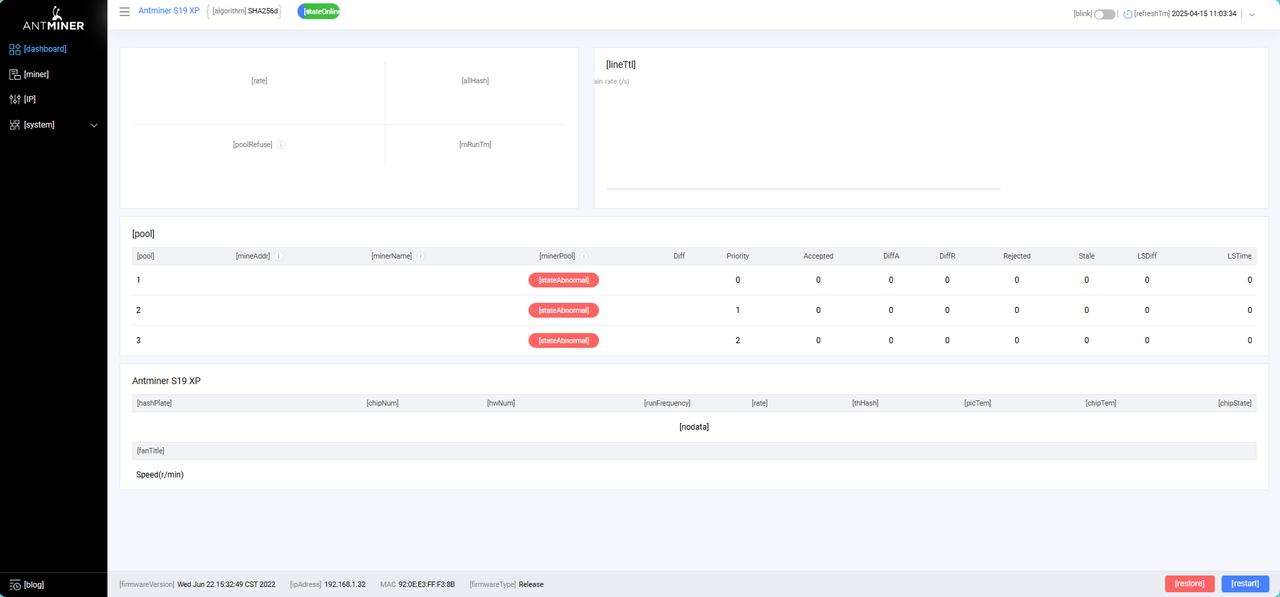Click the [minerName] info icon
The width and height of the screenshot is (1280, 597).
(x=420, y=256)
